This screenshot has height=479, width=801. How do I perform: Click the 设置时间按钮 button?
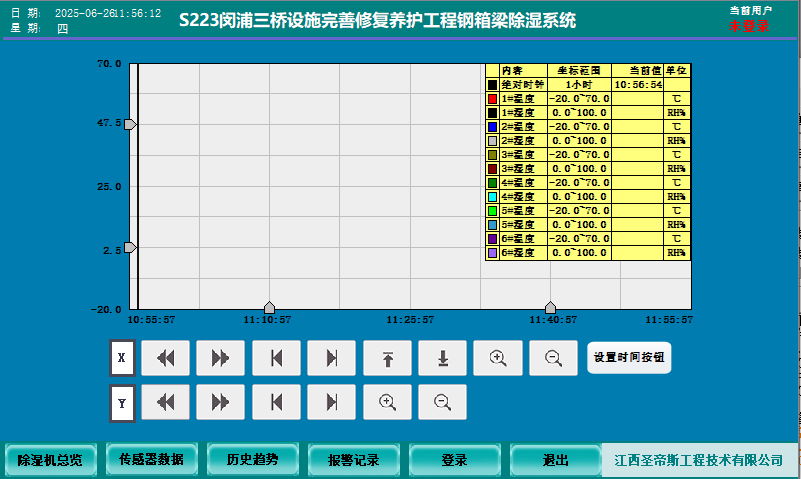click(629, 357)
